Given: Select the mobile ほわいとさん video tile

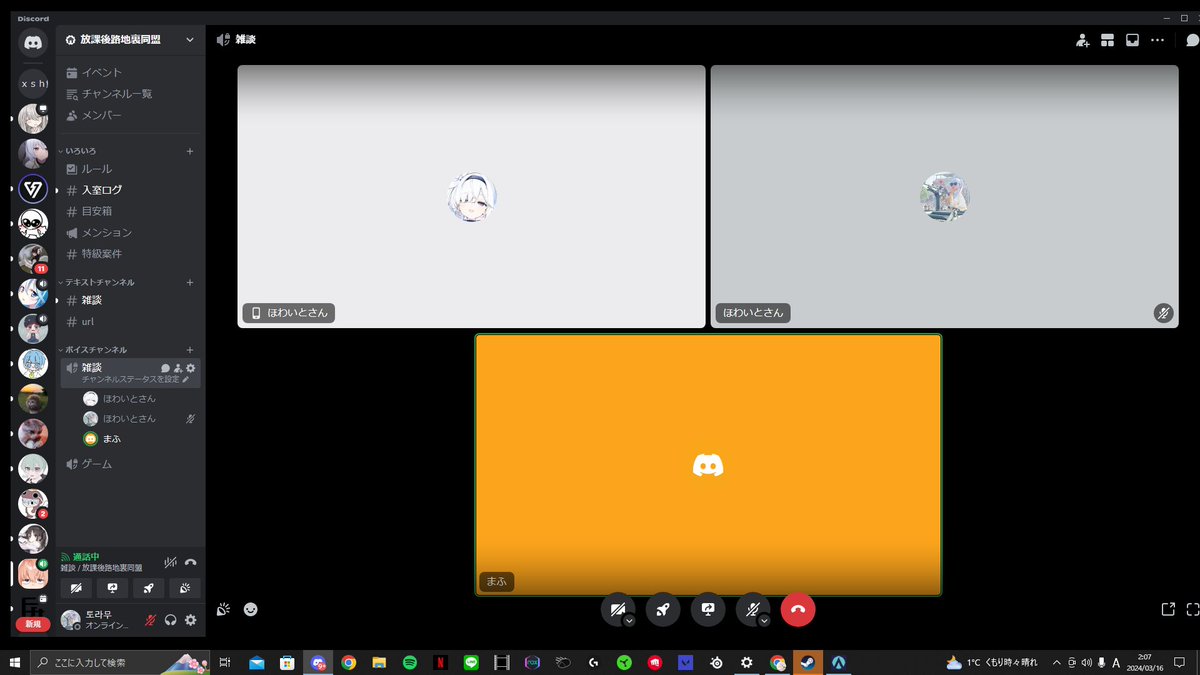Looking at the screenshot, I should pyautogui.click(x=471, y=196).
